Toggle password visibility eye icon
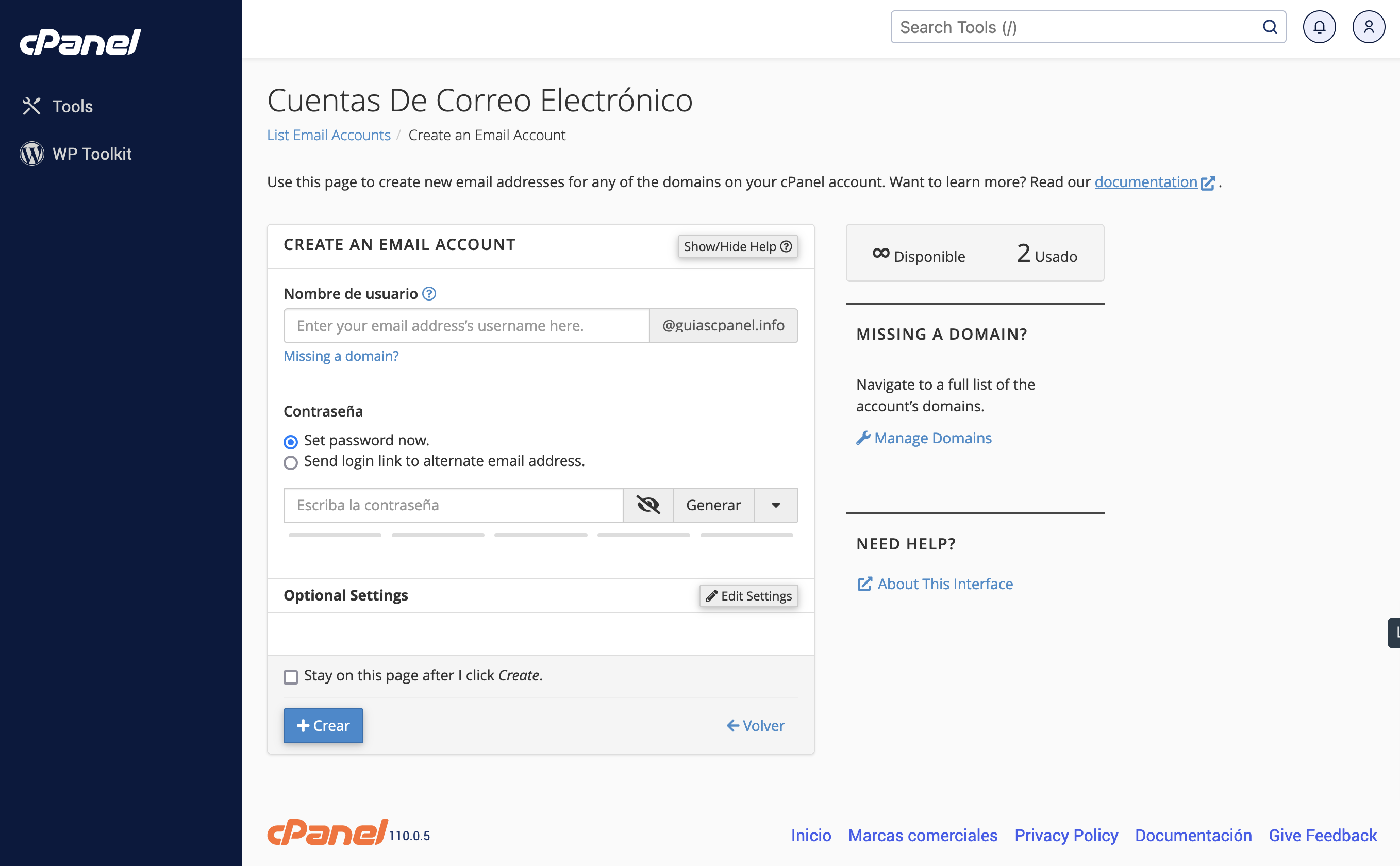This screenshot has width=1400, height=866. 647,505
